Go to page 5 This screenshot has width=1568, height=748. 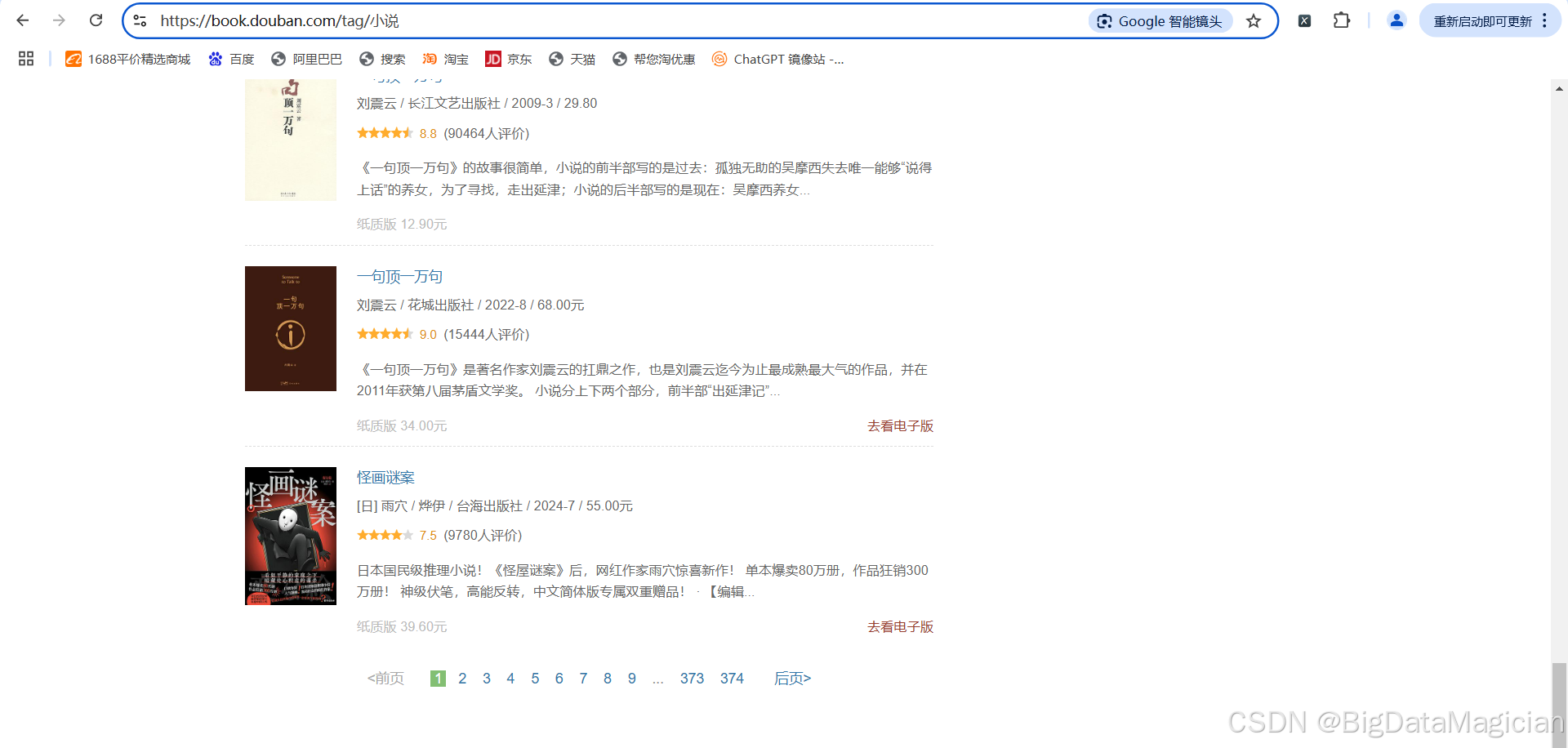click(535, 678)
